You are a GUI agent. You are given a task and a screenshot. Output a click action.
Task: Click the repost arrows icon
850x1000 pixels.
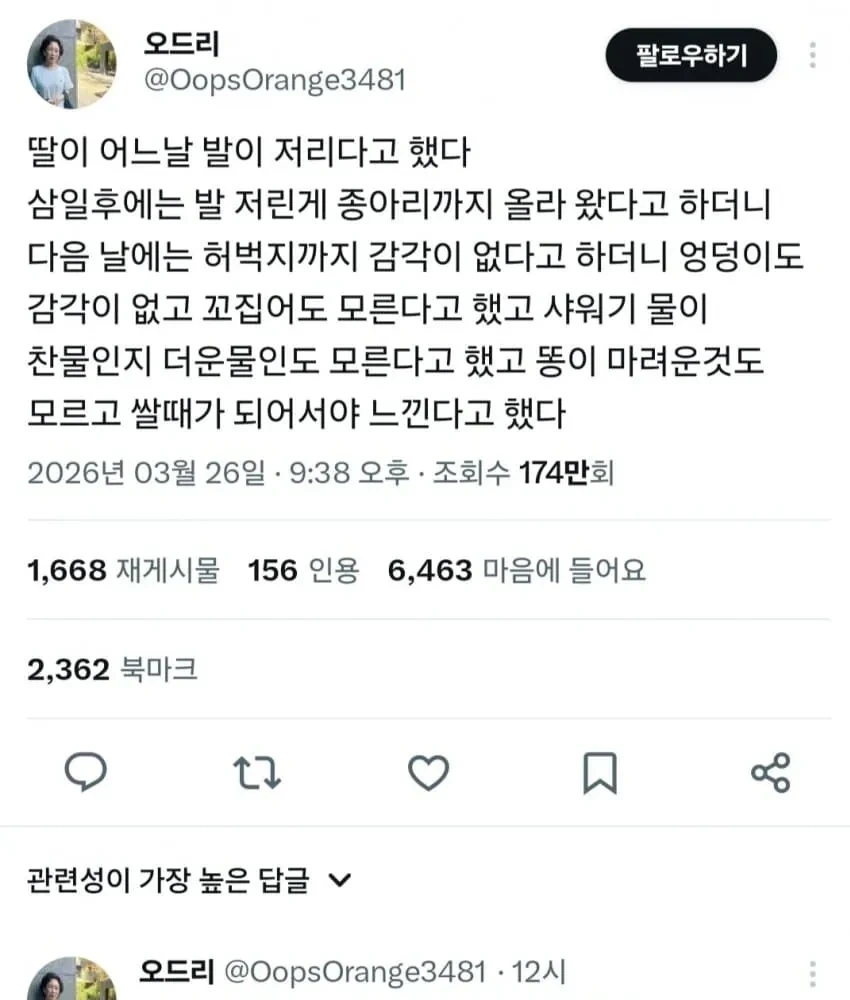click(x=257, y=773)
